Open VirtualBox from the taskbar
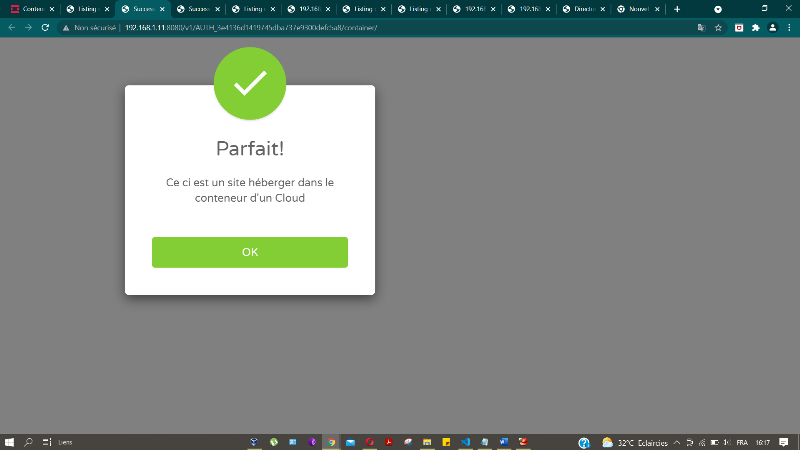Screen dimensions: 800x450 [254, 442]
